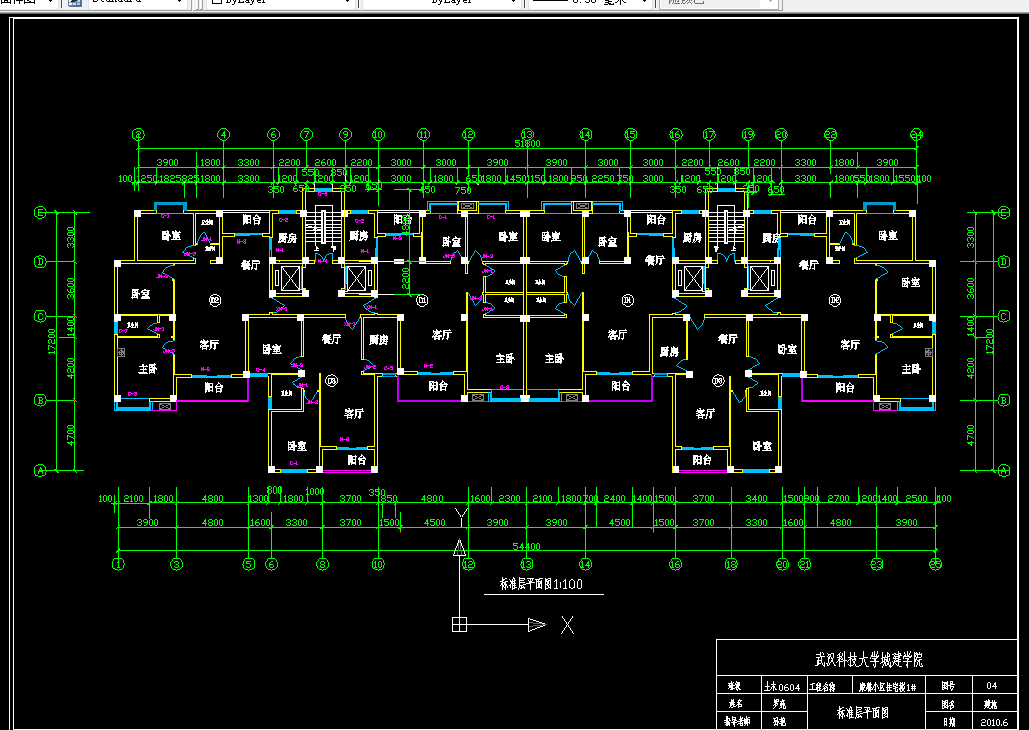Select axis bubble number 15
The width and height of the screenshot is (1029, 730).
click(631, 135)
